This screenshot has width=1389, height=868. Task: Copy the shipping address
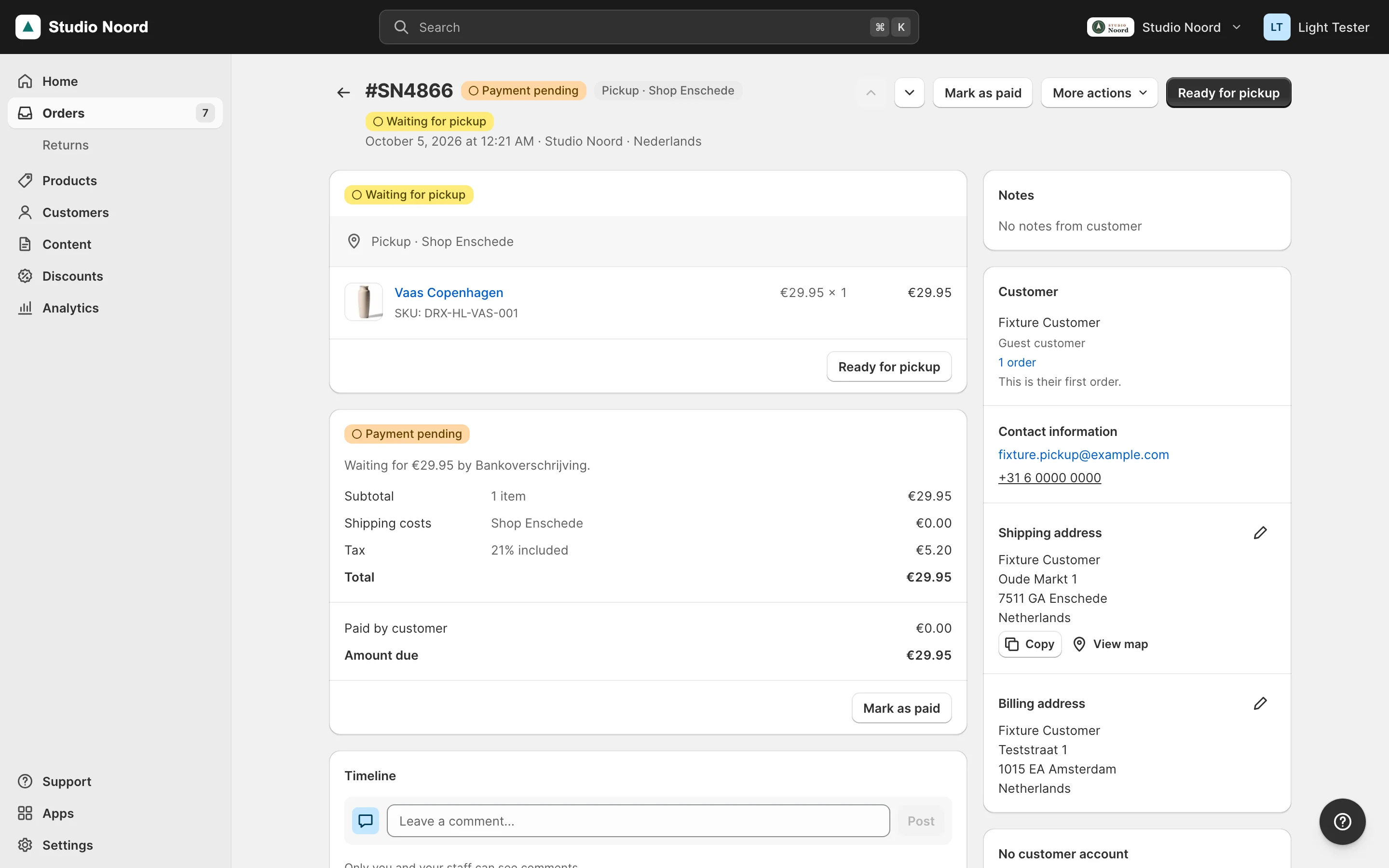[x=1030, y=644]
